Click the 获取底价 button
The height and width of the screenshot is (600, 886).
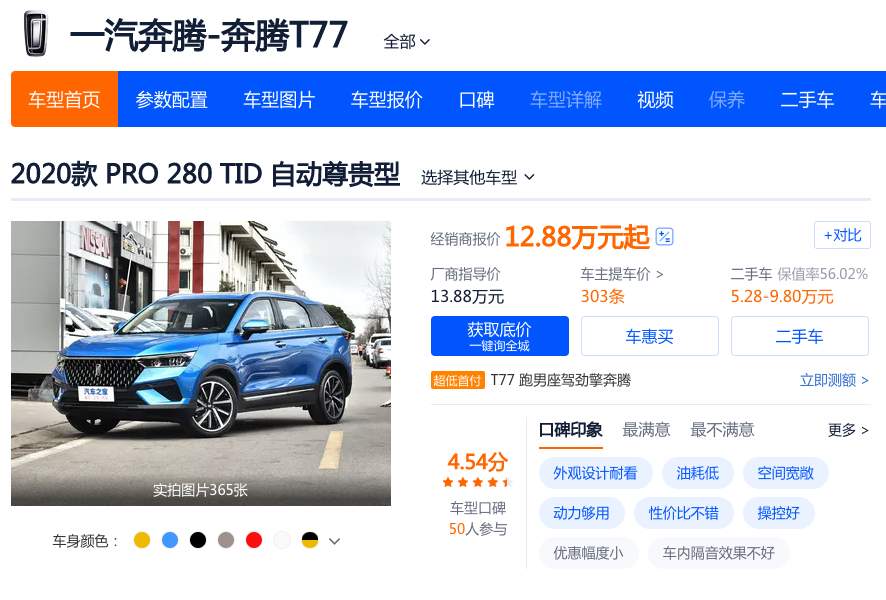point(500,336)
